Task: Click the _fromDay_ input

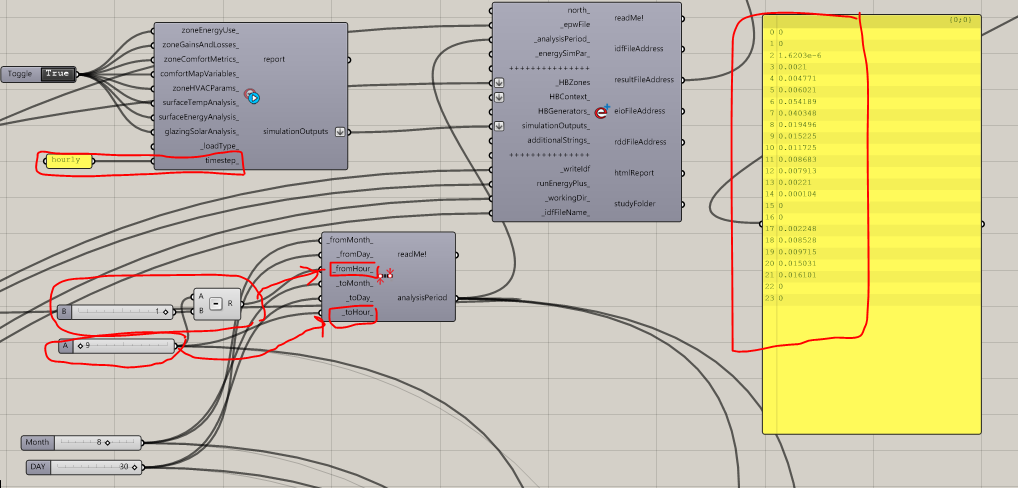Action: (355, 254)
